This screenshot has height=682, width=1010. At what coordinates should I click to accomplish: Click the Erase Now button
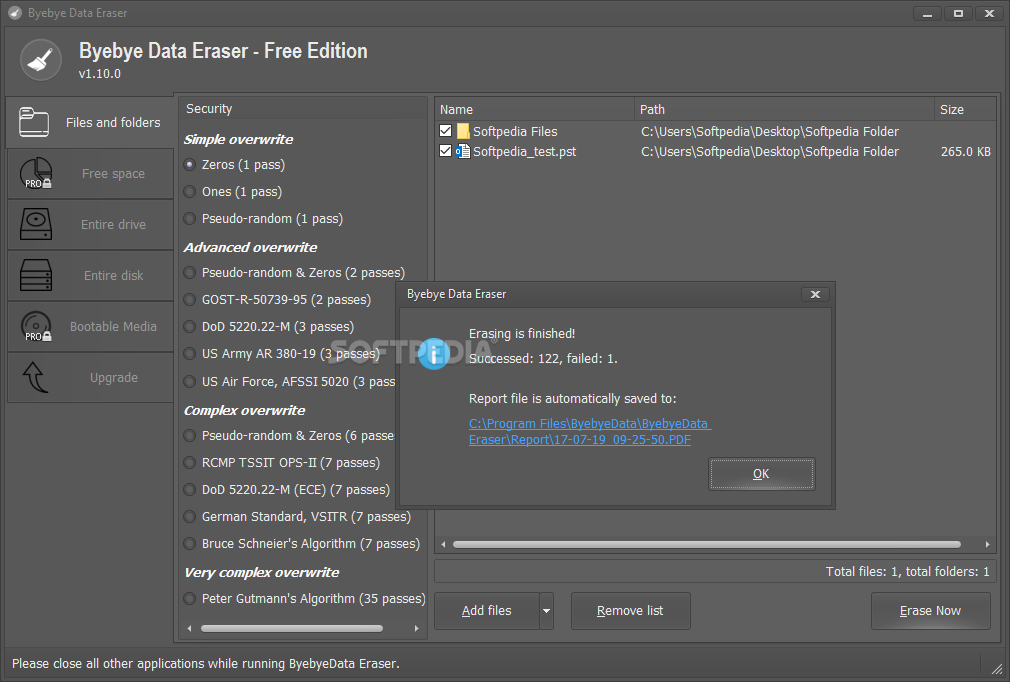930,611
